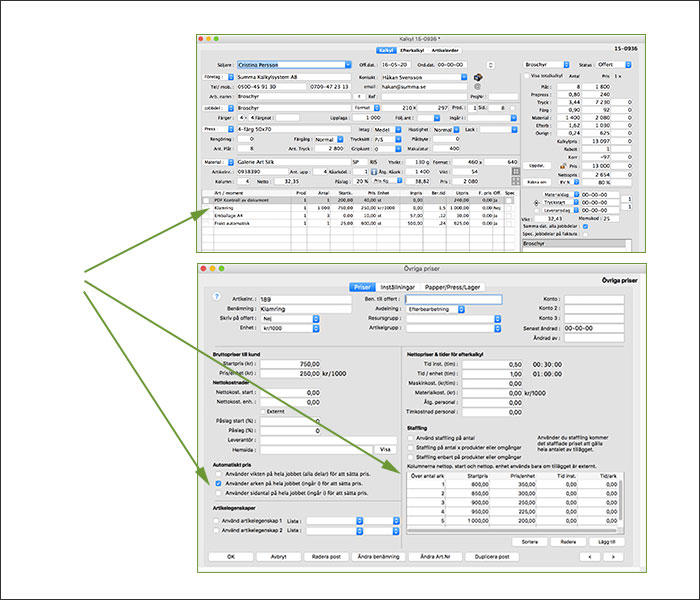Open the Artikelgrupp dropdown
This screenshot has height=600, width=700.
[x=497, y=329]
